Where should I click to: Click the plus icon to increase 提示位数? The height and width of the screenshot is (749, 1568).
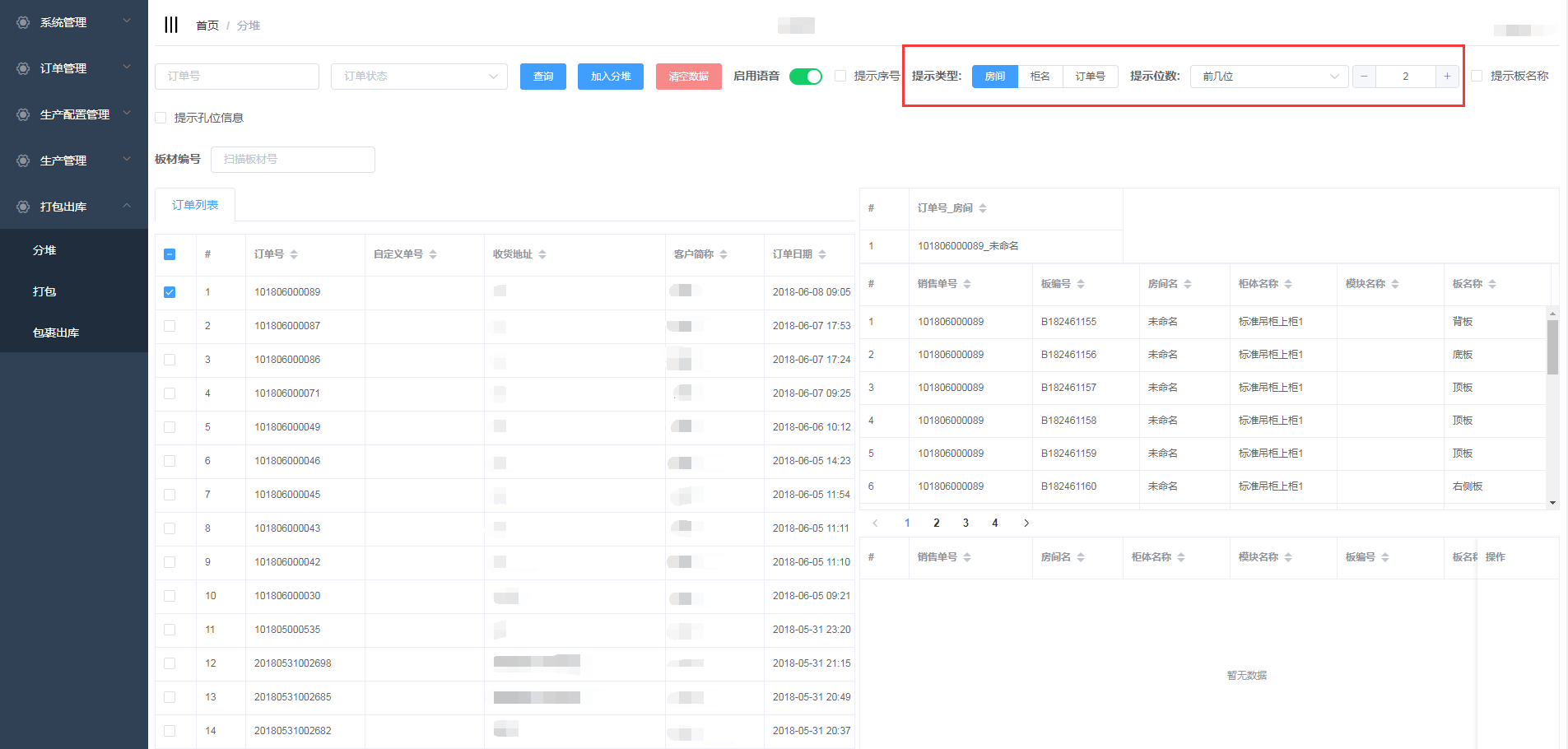tap(1447, 77)
